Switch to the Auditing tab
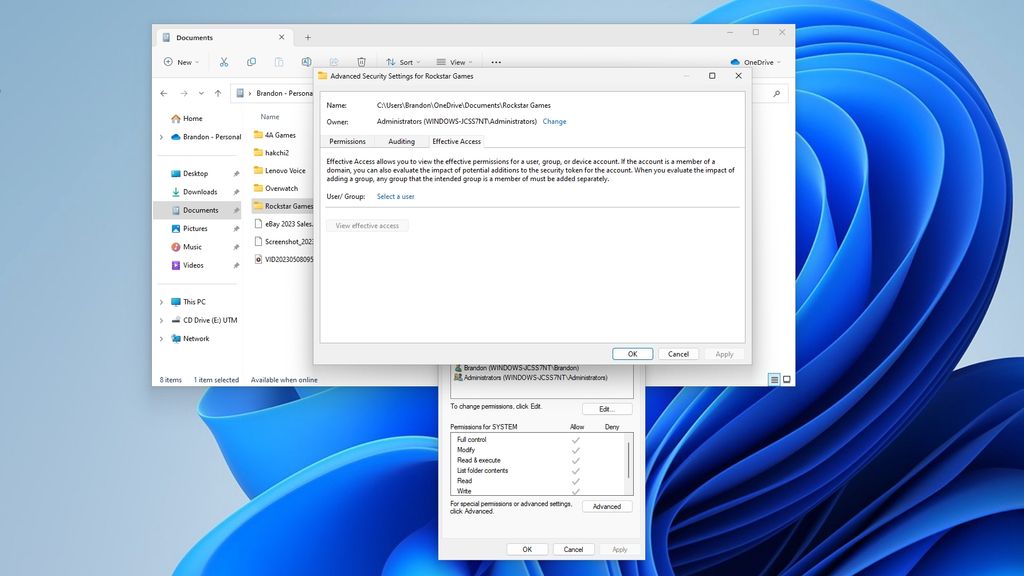The width and height of the screenshot is (1024, 576). (402, 141)
